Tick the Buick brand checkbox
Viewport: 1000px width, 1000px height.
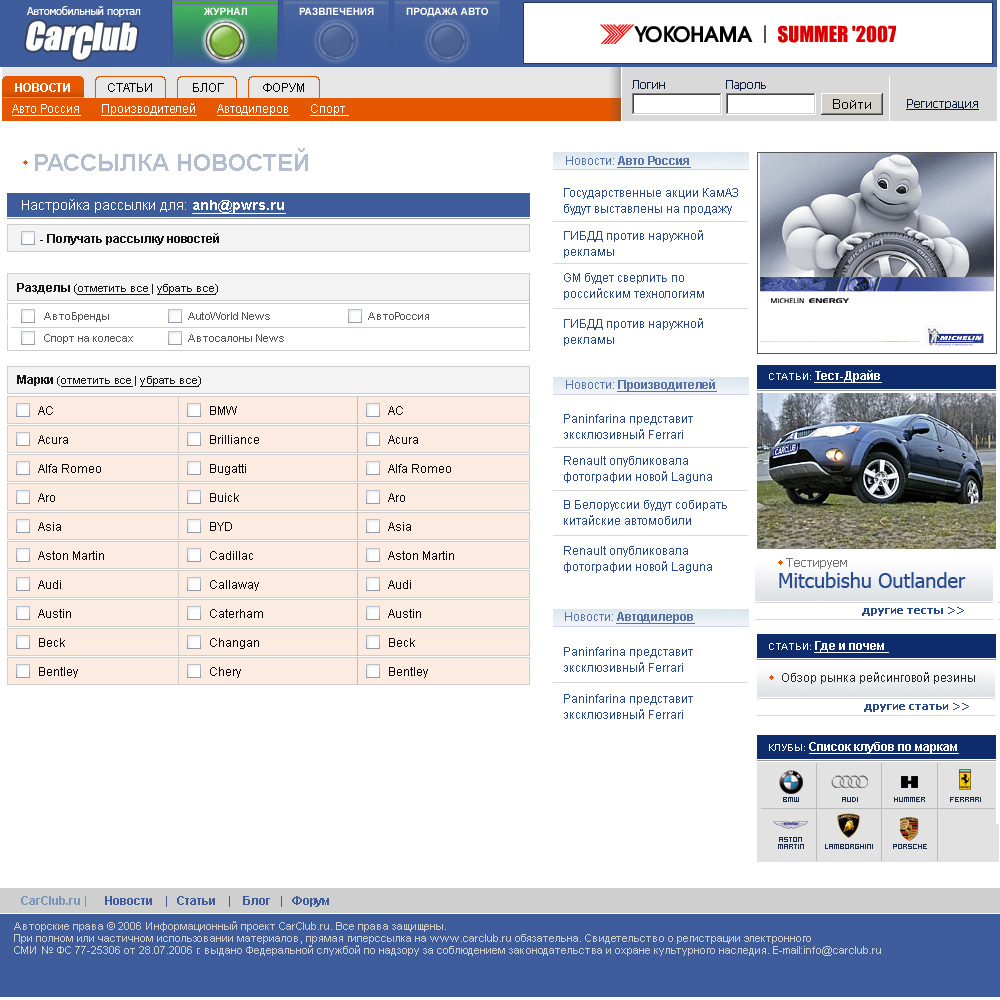194,497
